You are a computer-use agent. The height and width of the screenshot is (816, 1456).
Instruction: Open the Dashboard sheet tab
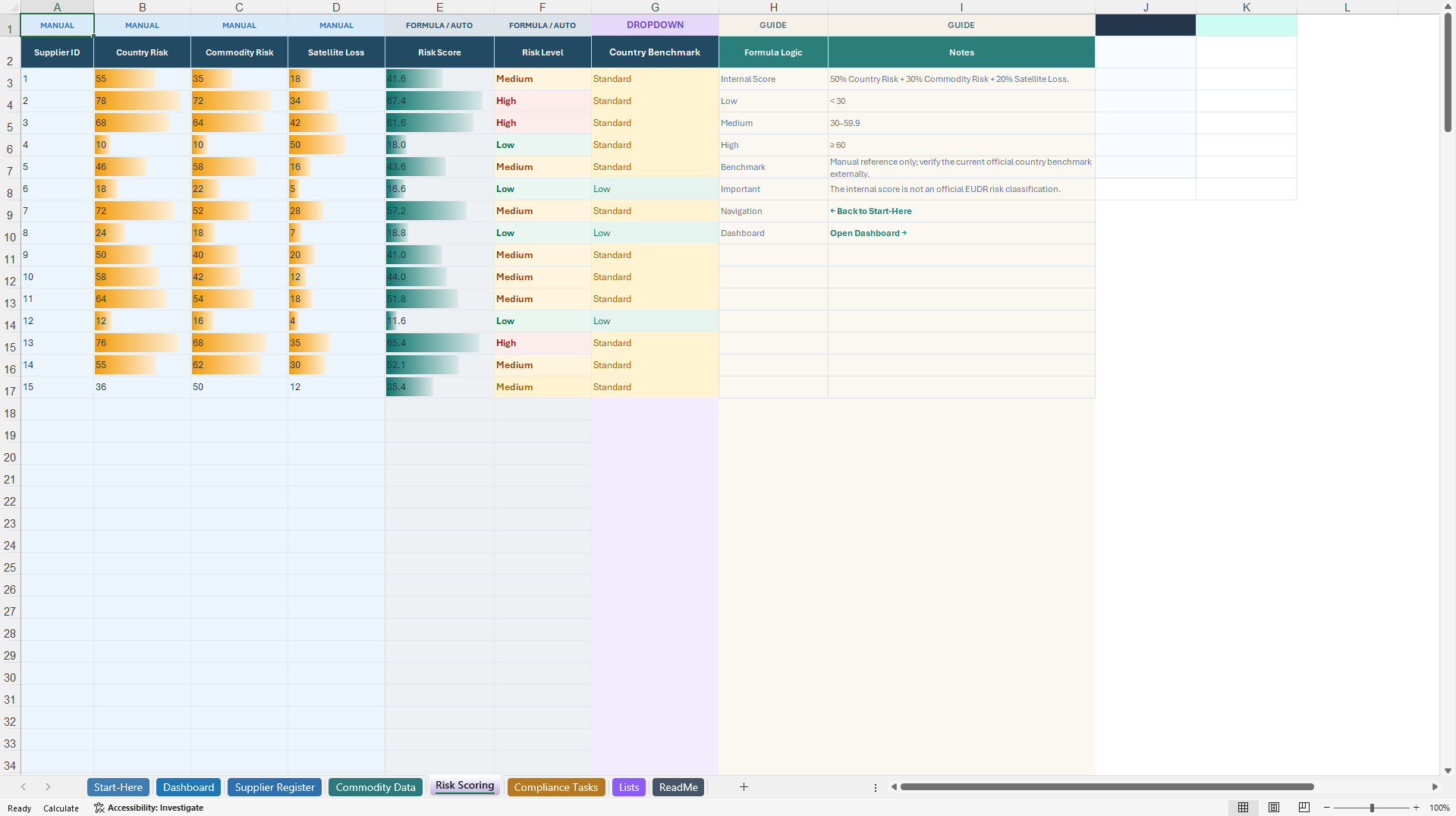188,787
